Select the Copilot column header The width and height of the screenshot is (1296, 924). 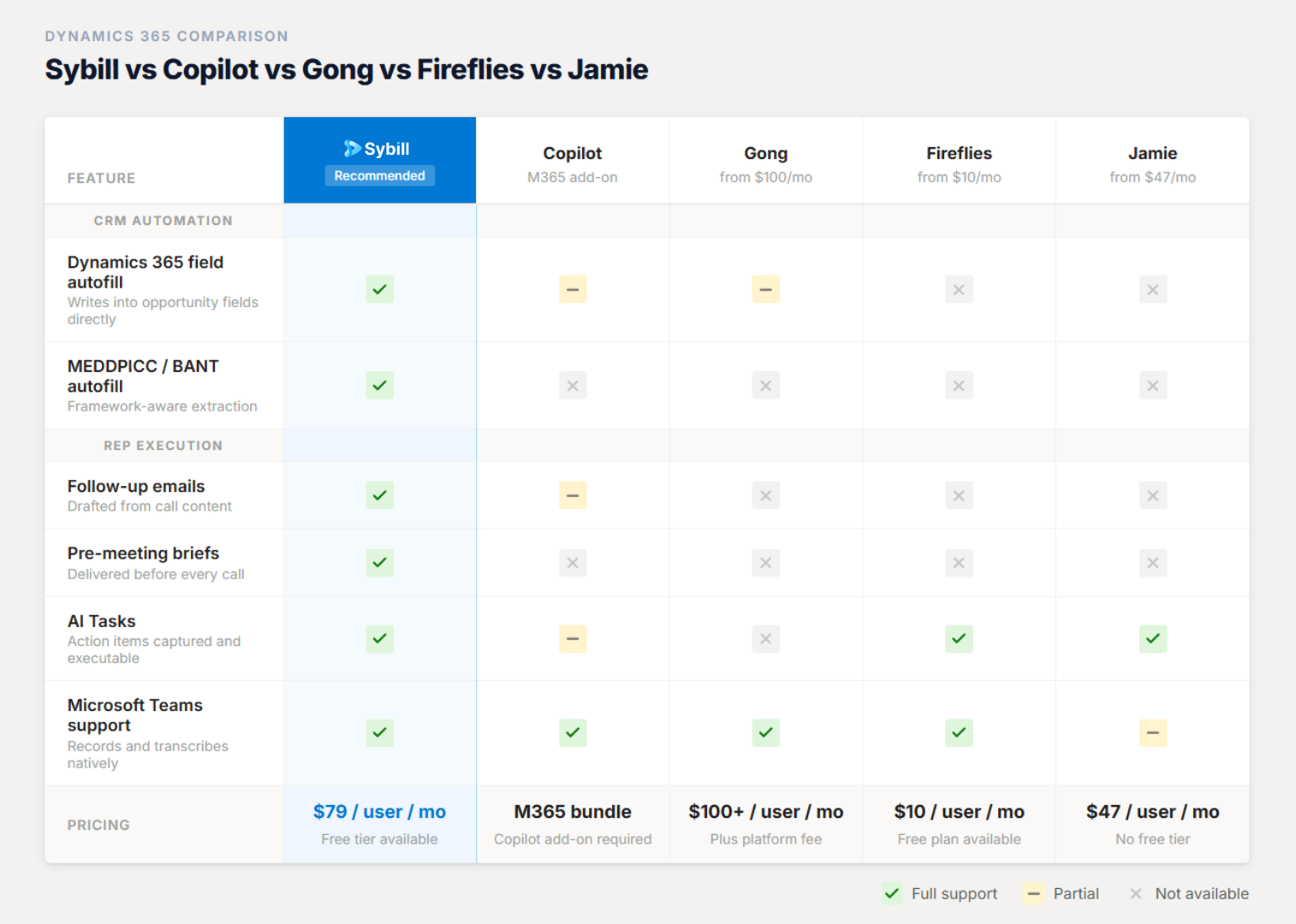[573, 161]
